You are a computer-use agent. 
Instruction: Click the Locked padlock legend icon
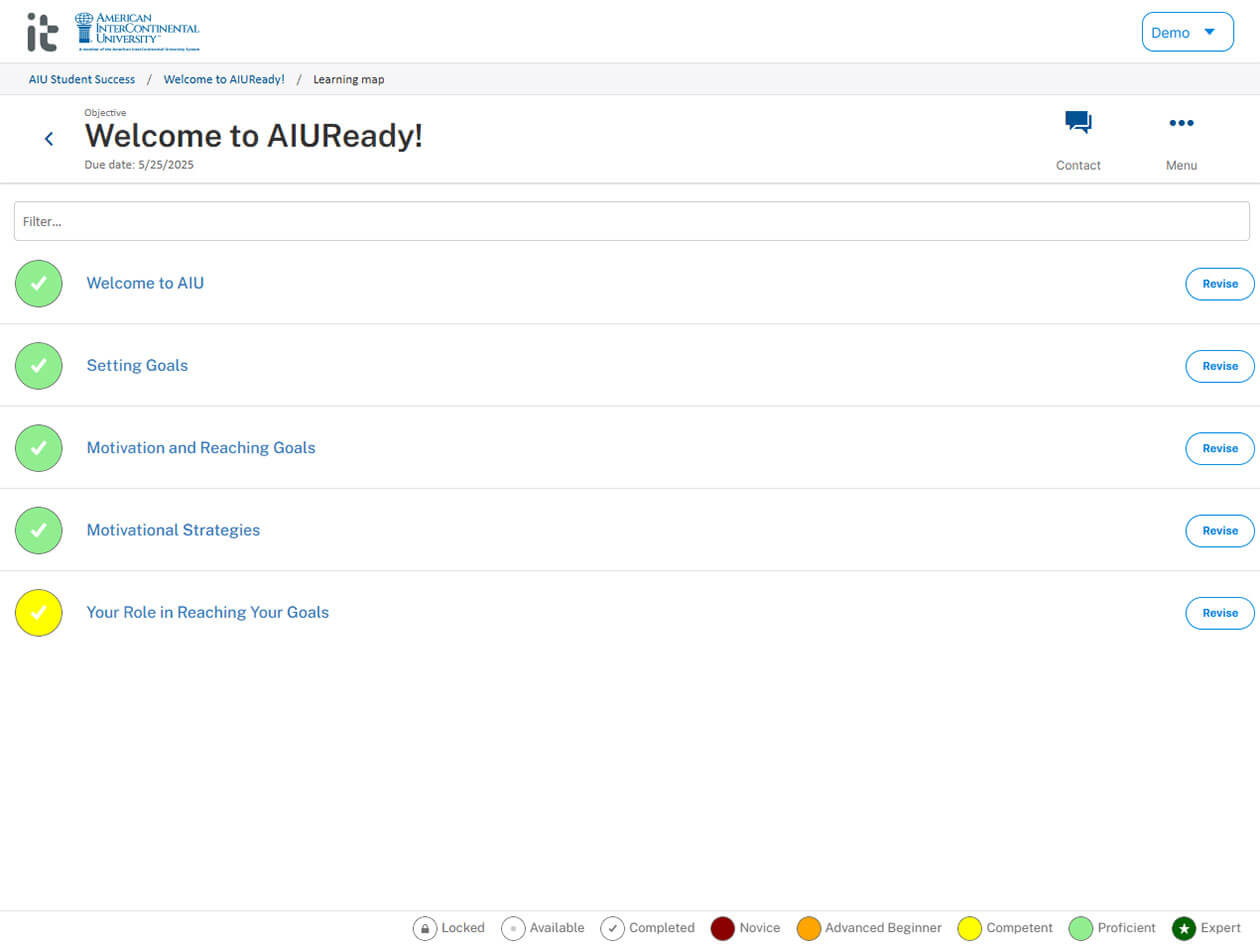coord(425,928)
